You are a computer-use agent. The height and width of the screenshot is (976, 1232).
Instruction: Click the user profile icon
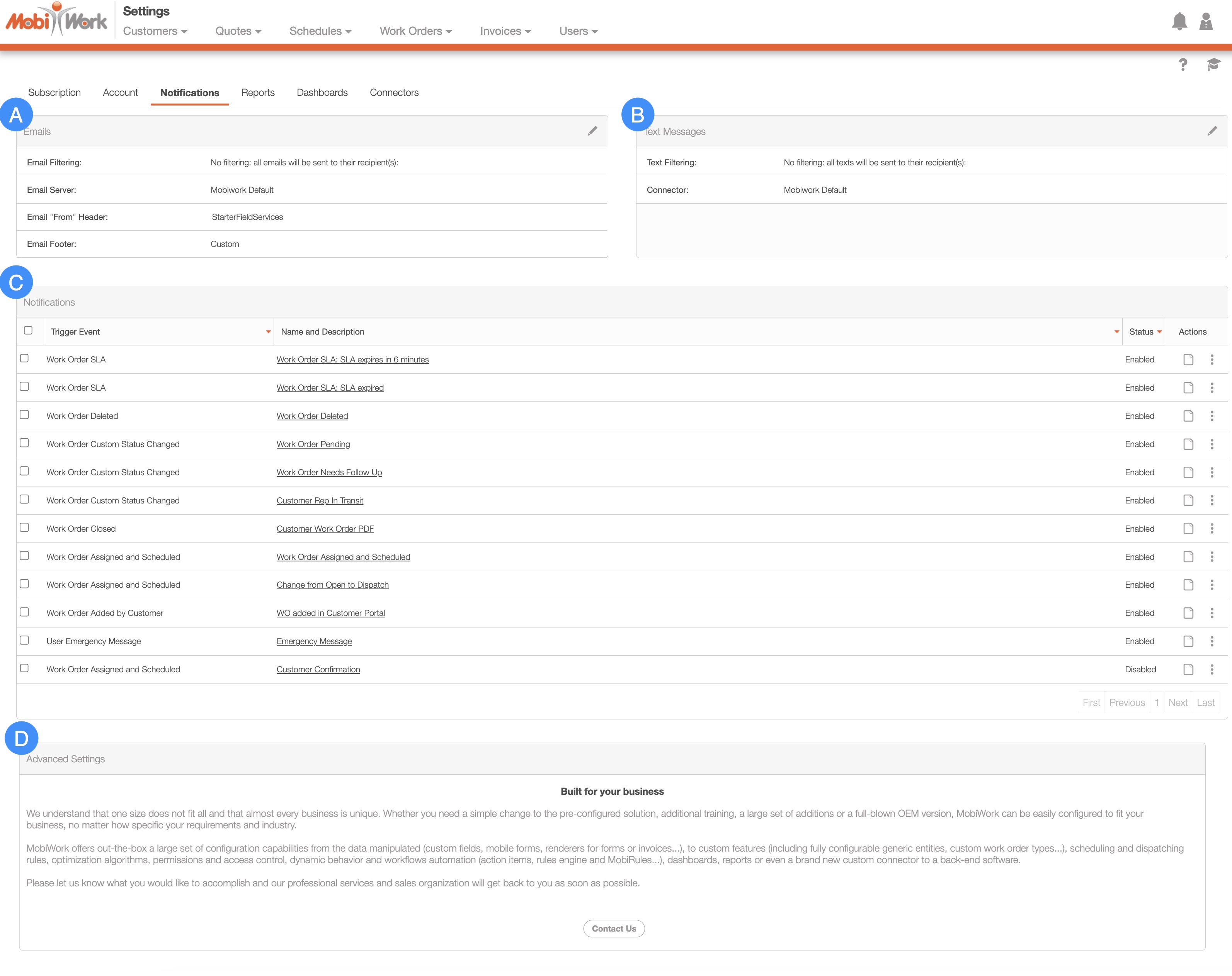click(x=1206, y=22)
